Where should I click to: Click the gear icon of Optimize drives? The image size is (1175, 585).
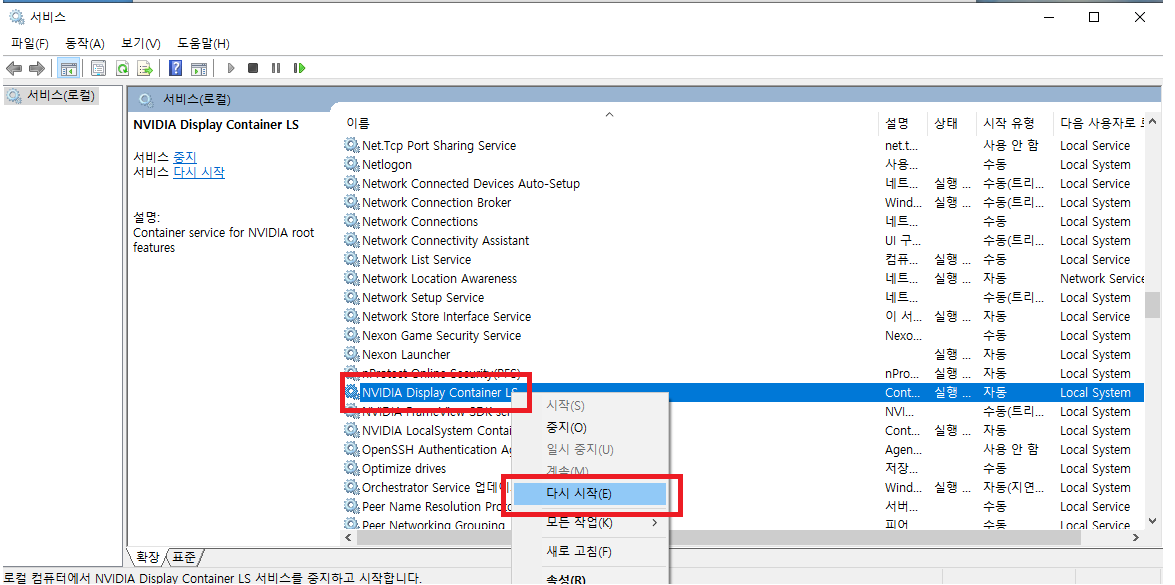[351, 469]
